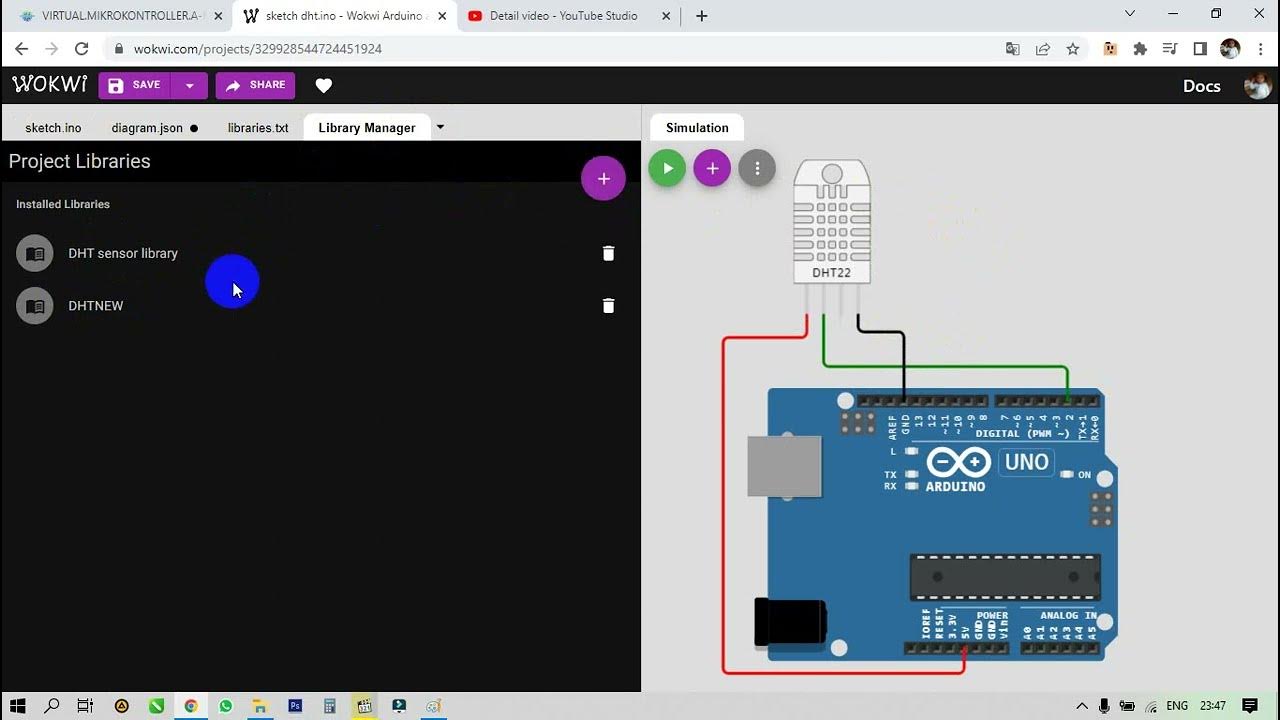
Task: Change the ENG input language
Action: coord(1177,706)
